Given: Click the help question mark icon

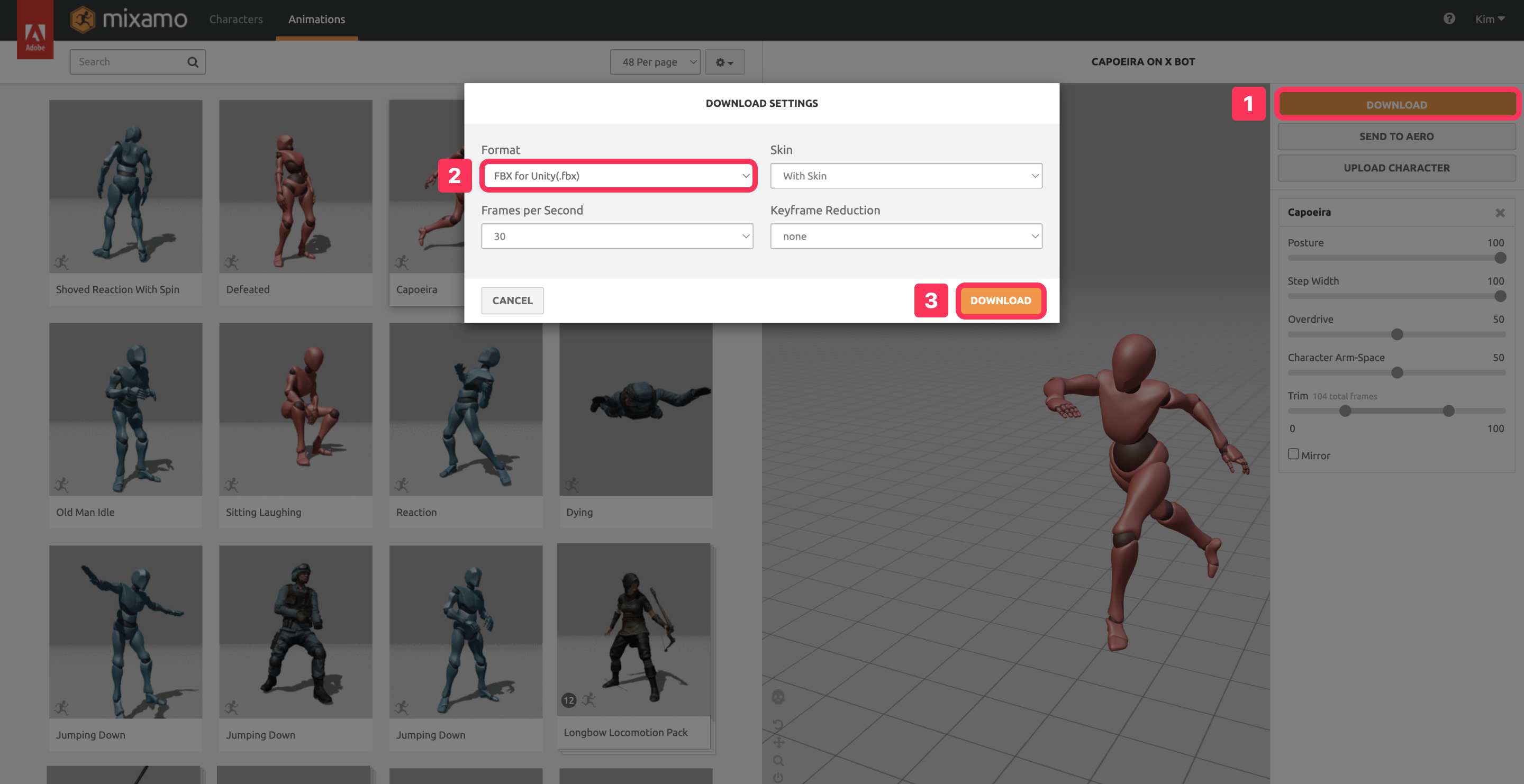Looking at the screenshot, I should (1450, 18).
